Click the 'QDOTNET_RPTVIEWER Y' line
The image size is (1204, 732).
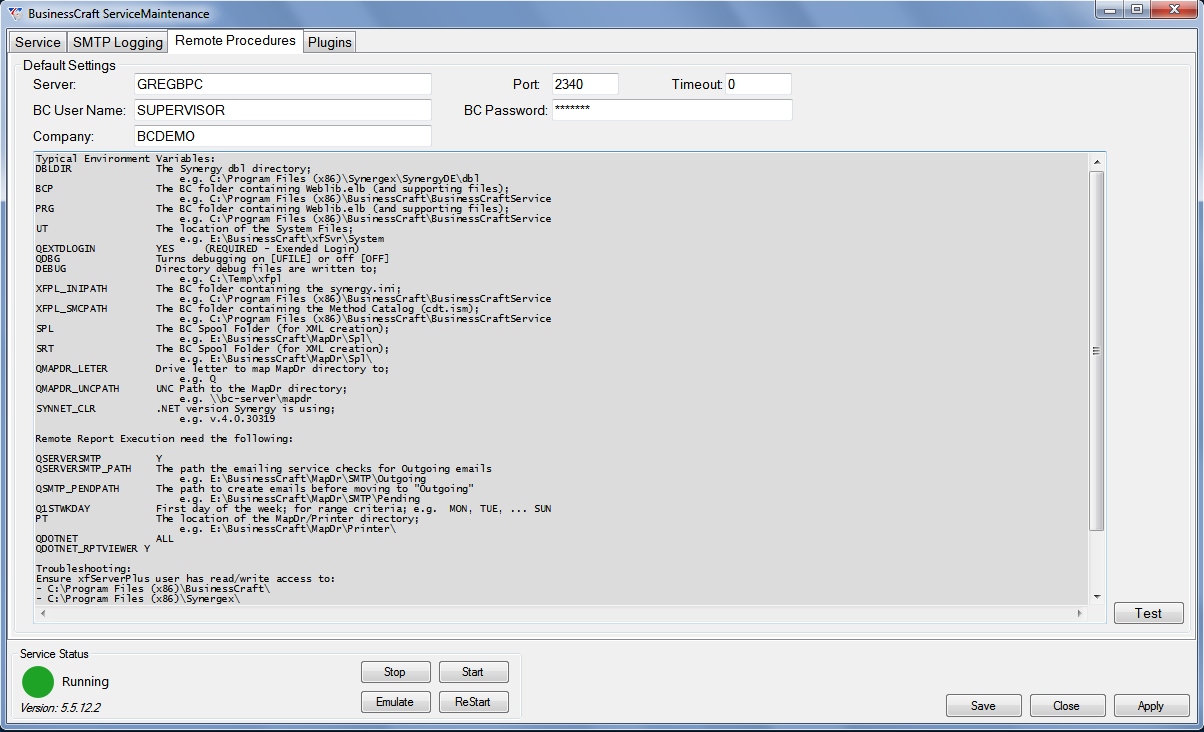(93, 549)
